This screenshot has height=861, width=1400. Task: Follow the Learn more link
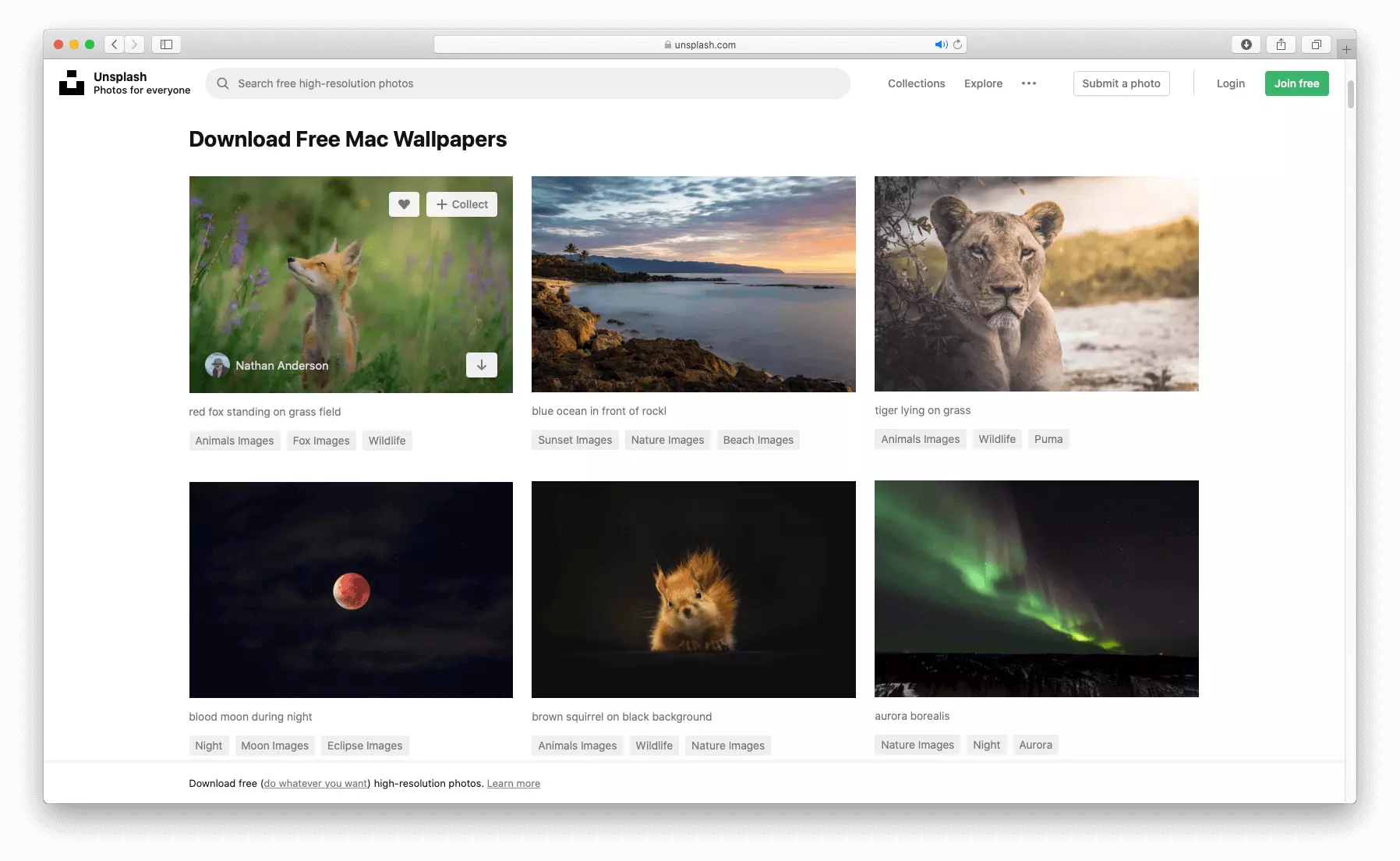pyautogui.click(x=513, y=784)
